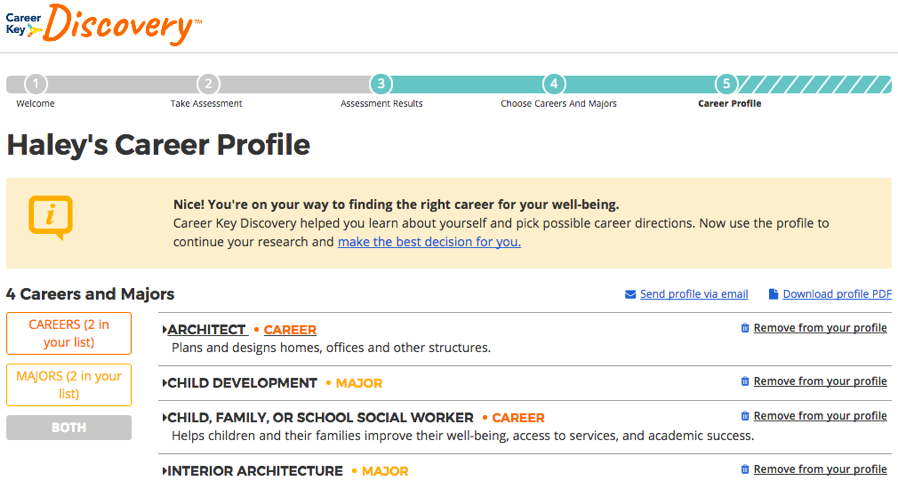This screenshot has height=489, width=898.
Task: Expand the Child Development disclosure triangle
Action: [164, 383]
